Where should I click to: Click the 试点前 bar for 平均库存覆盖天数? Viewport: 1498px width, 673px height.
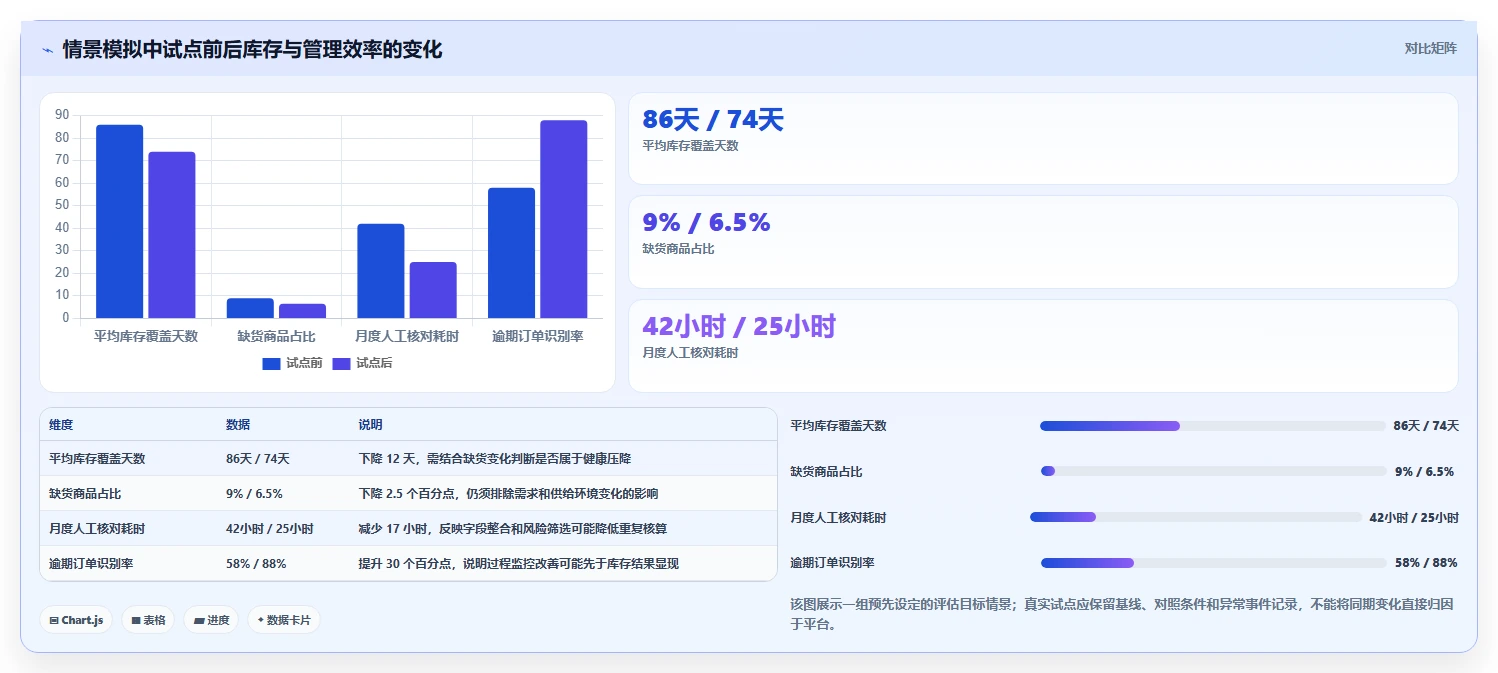coord(119,221)
